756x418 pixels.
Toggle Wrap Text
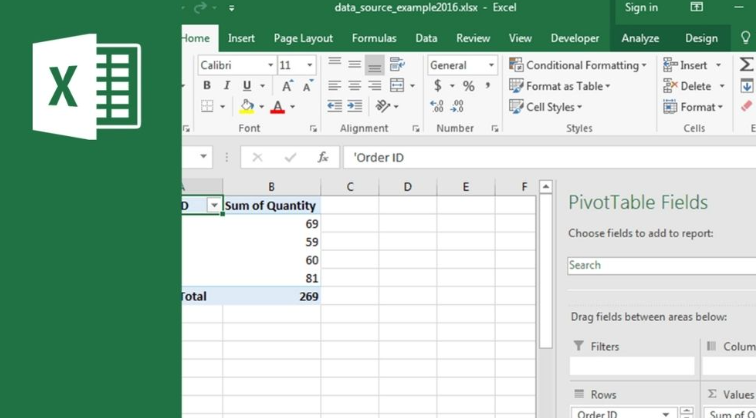click(397, 64)
